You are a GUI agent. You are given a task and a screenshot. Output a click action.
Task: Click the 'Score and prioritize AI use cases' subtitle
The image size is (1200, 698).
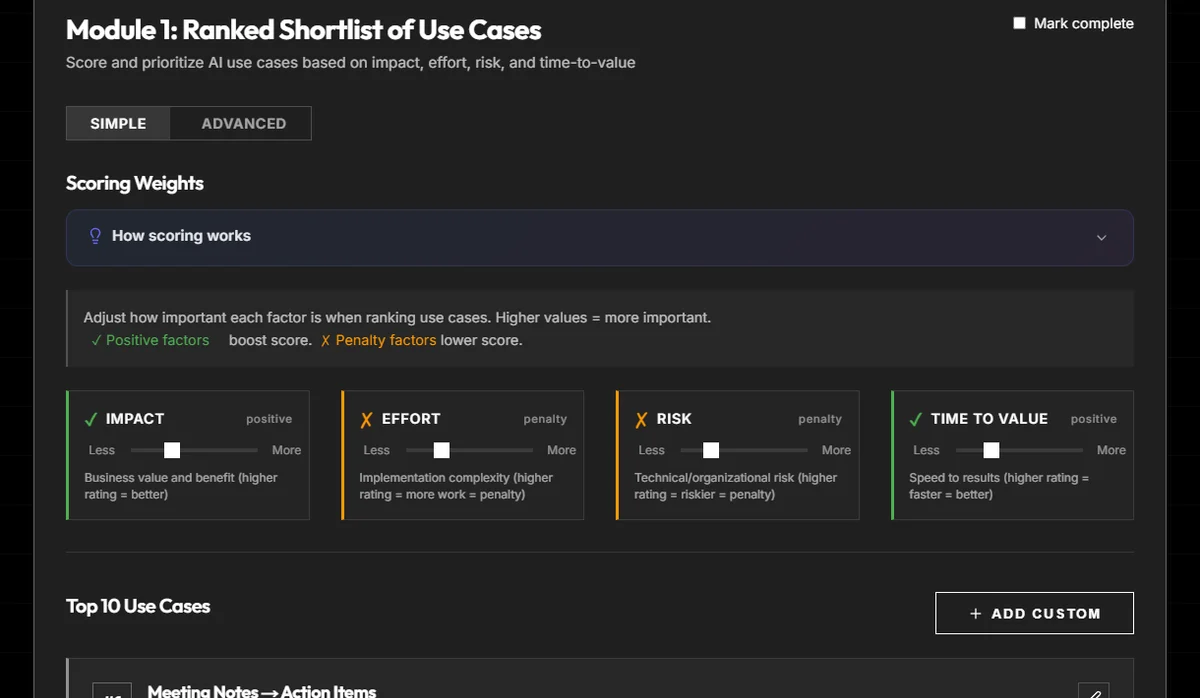[x=350, y=62]
